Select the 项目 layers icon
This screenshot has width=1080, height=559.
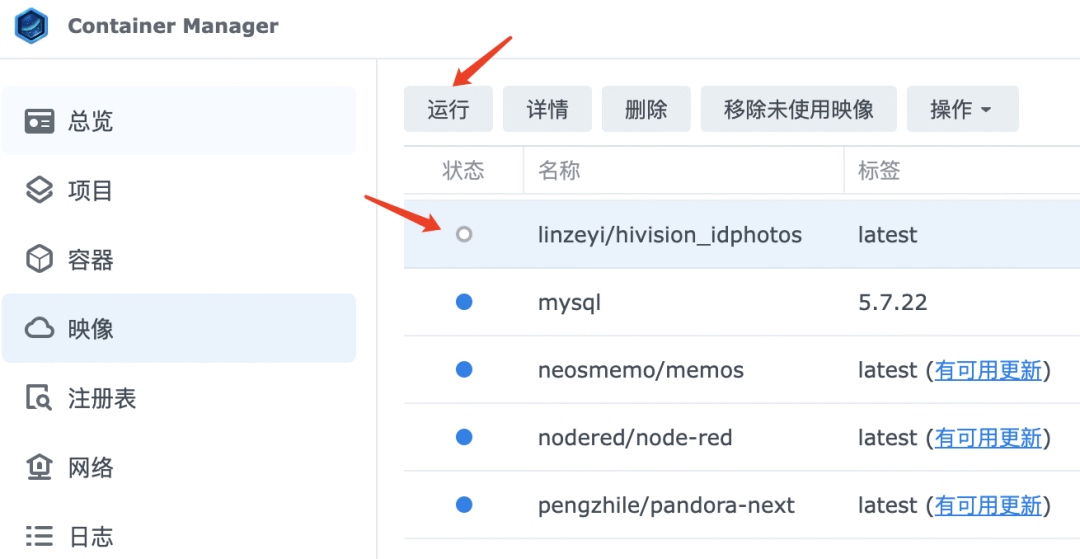[x=39, y=190]
